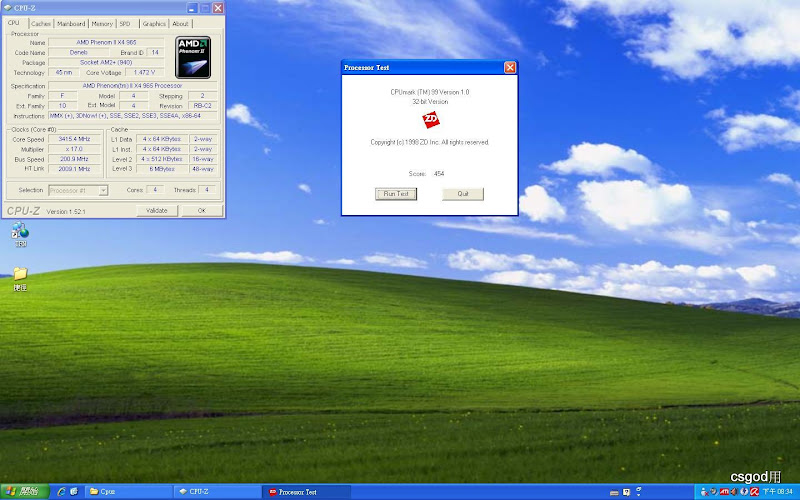Click the volume speaker tray icon

[734, 492]
